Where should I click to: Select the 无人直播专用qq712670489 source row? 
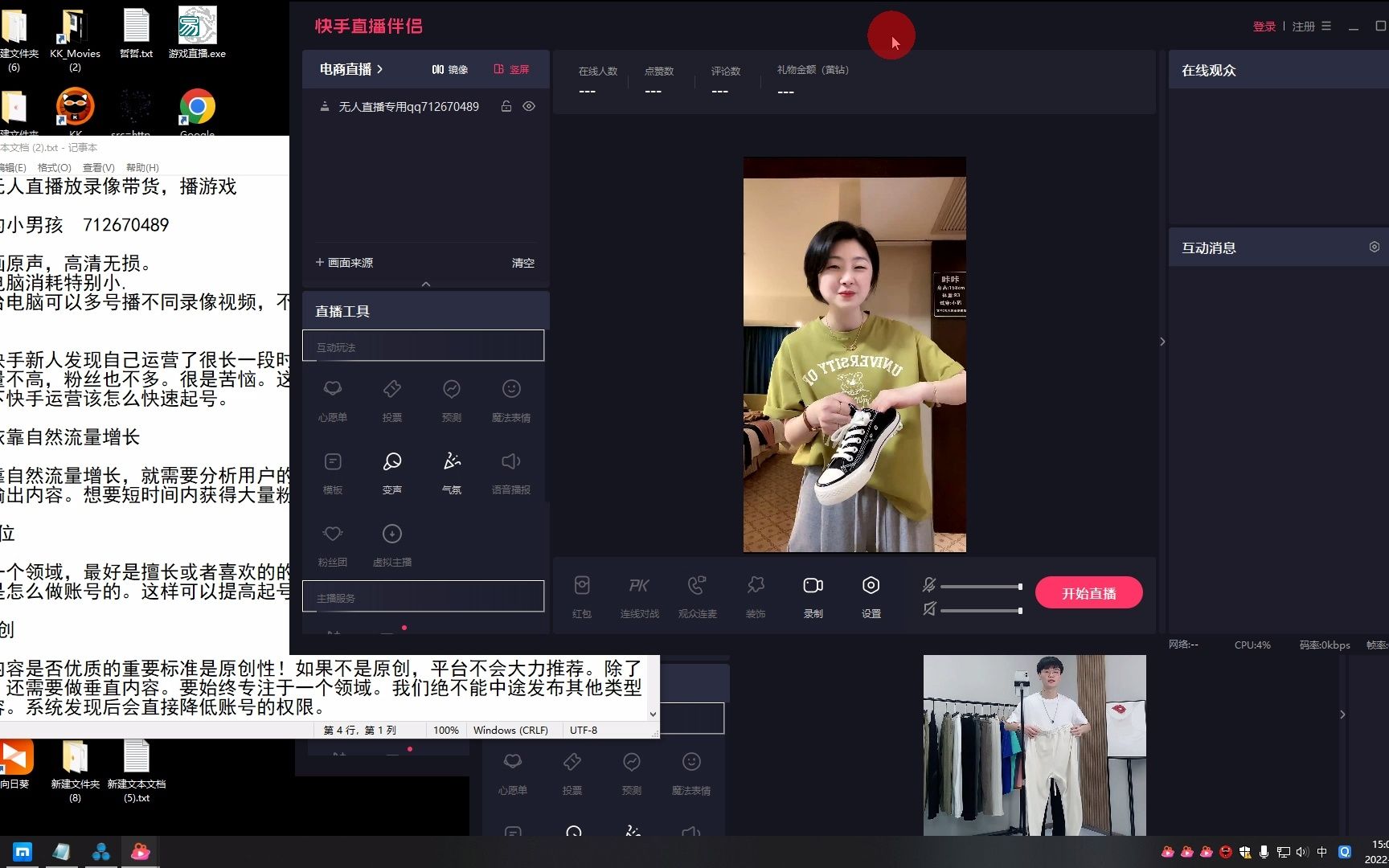(426, 106)
